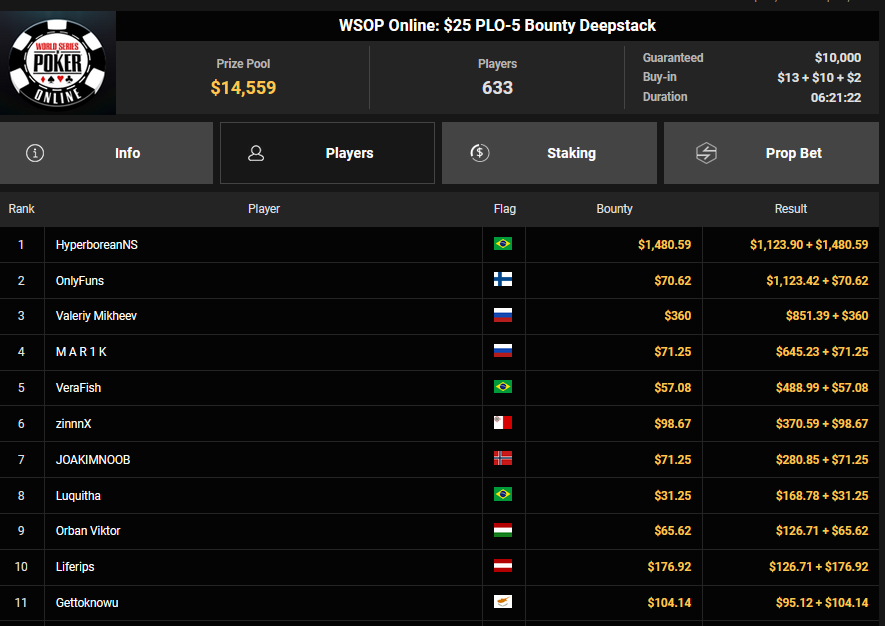Image resolution: width=885 pixels, height=626 pixels.
Task: Click the Finland flag beside OnlyFuns
Action: 503,280
